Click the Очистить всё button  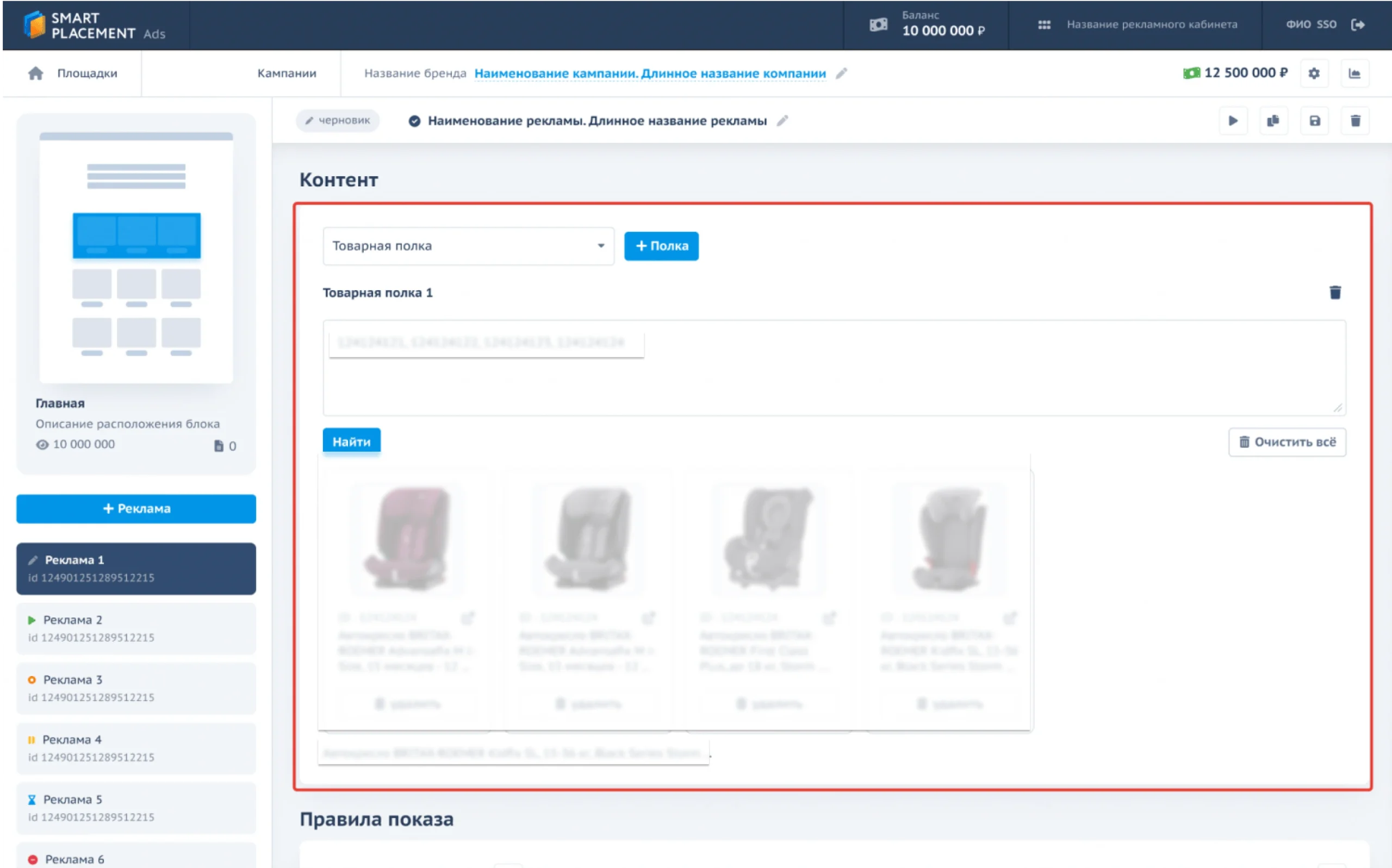[x=1287, y=442]
